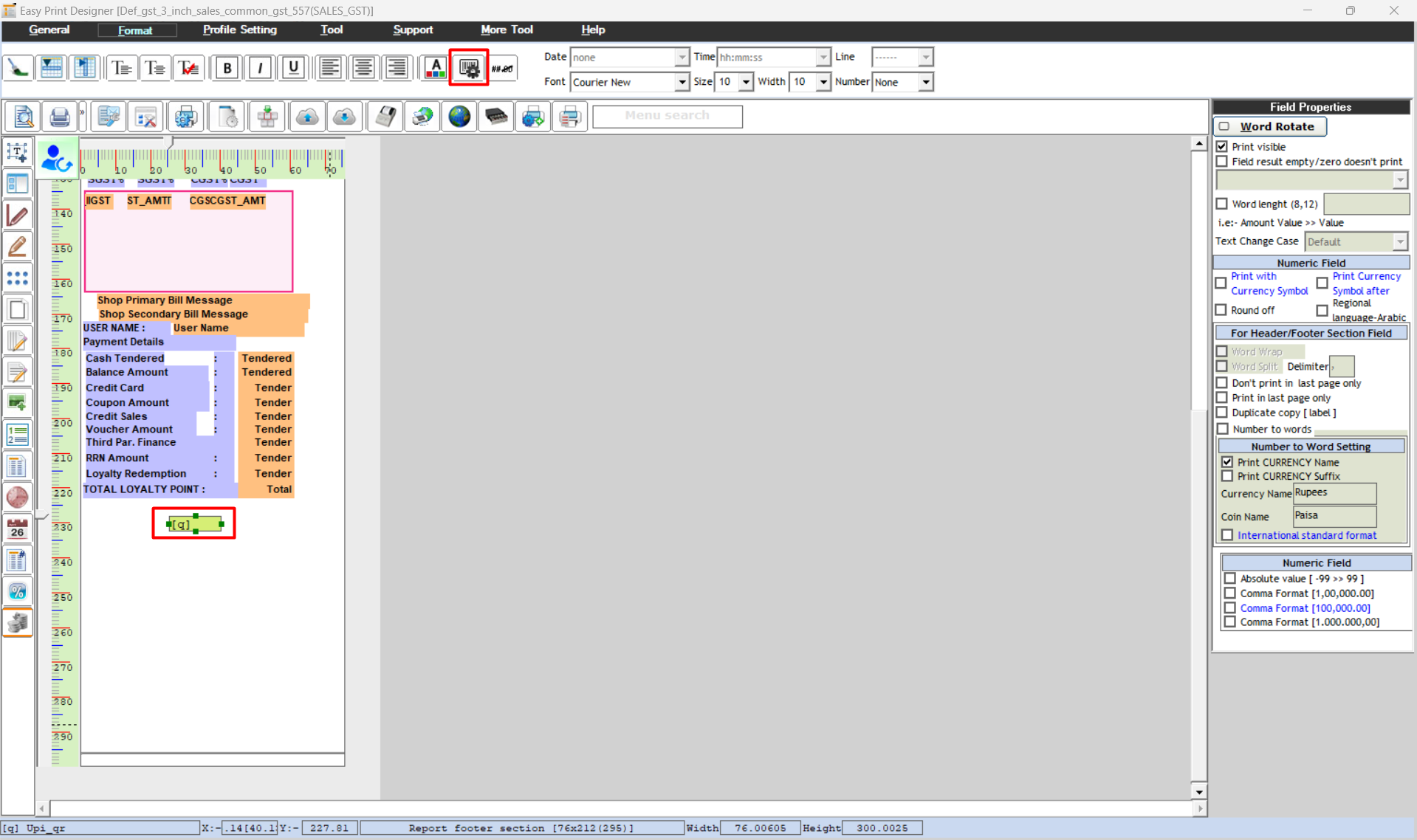Open the font color tool

[435, 68]
